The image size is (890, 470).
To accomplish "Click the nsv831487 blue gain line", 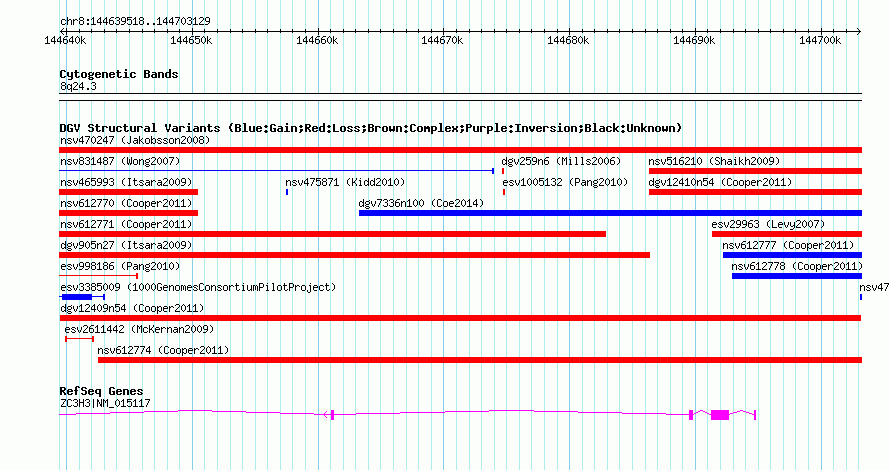I will coord(276,170).
